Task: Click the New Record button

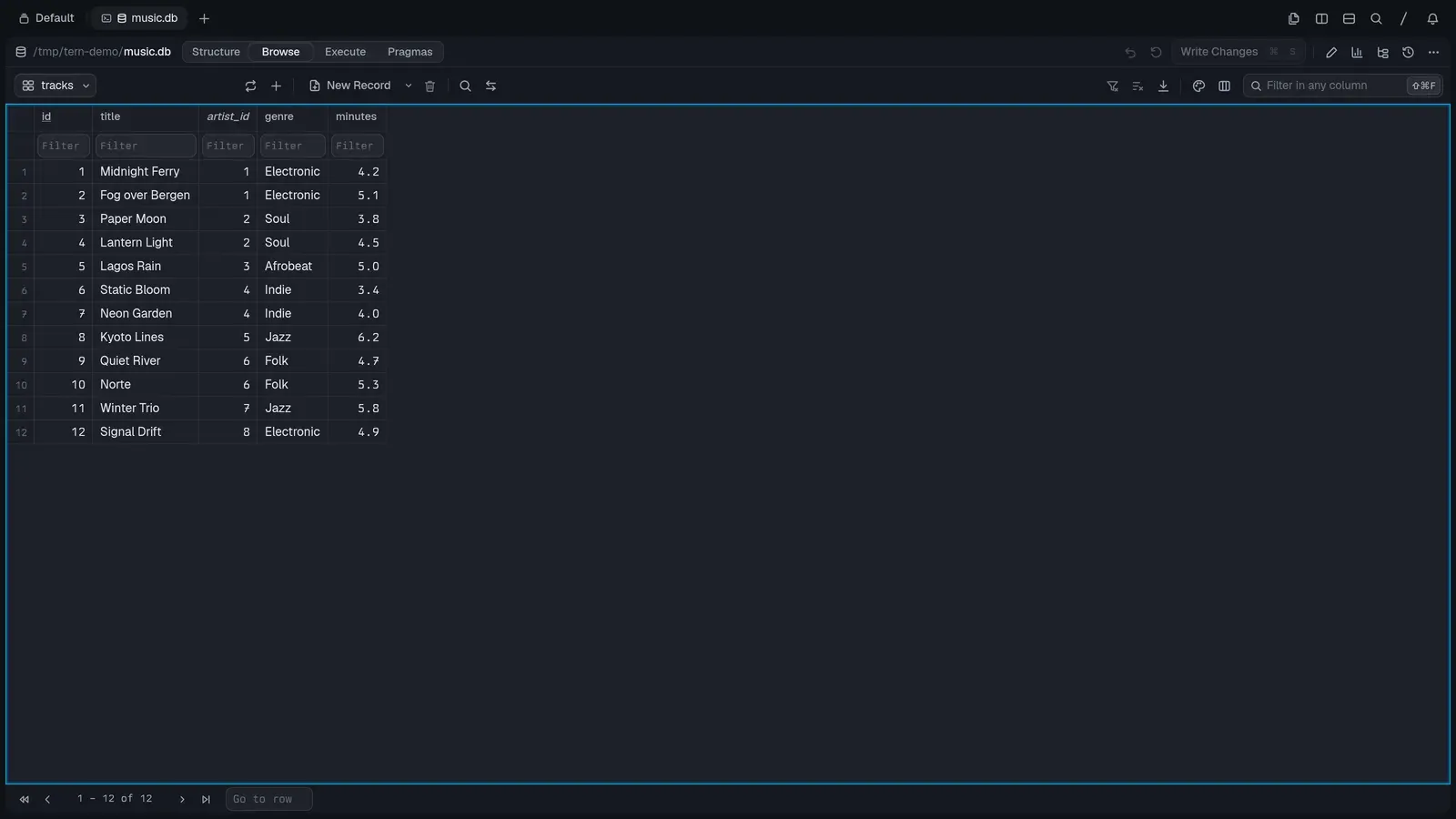Action: pyautogui.click(x=349, y=86)
